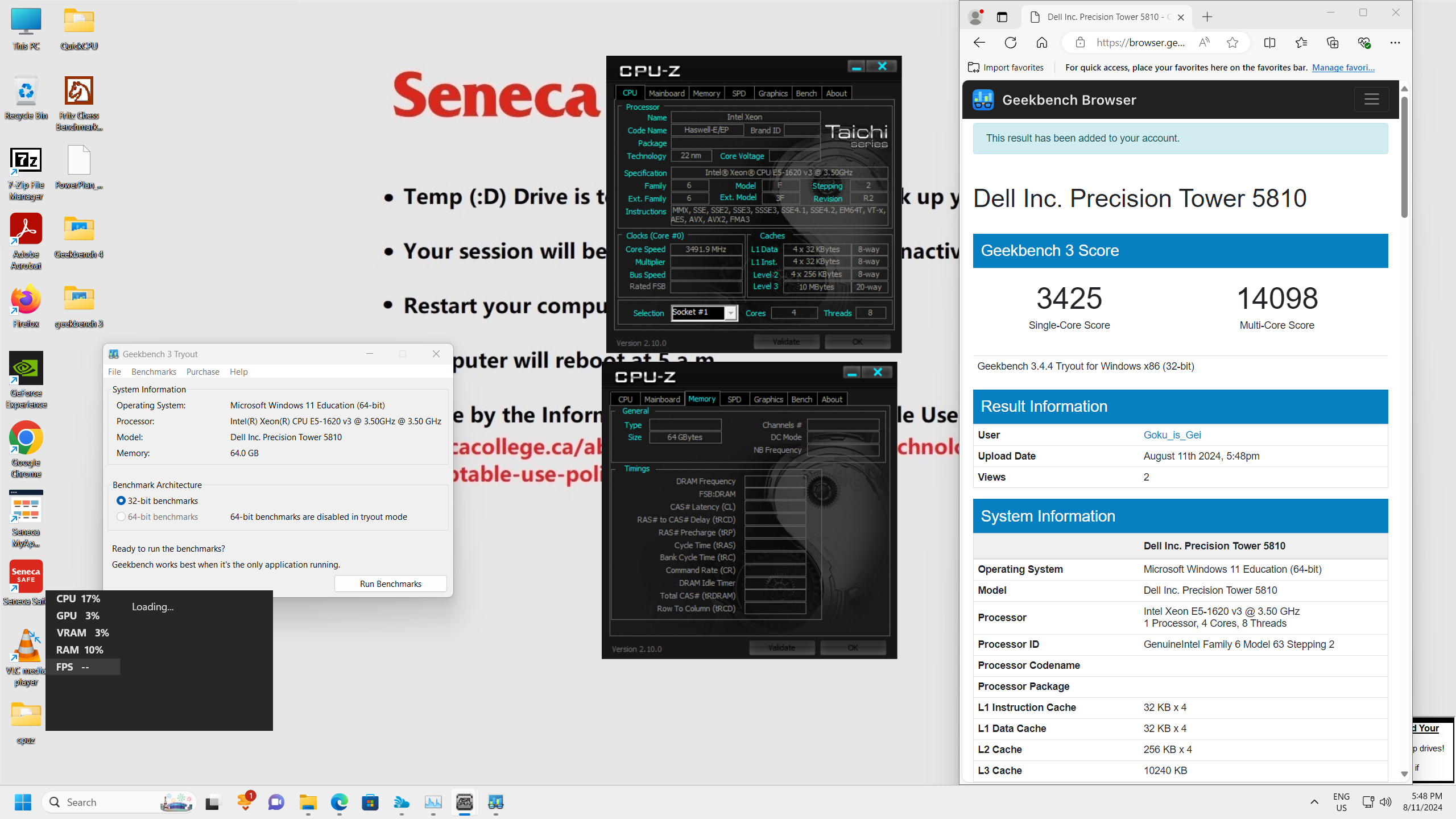Select 64-bit benchmarks radio button
Image resolution: width=1456 pixels, height=819 pixels.
(121, 517)
